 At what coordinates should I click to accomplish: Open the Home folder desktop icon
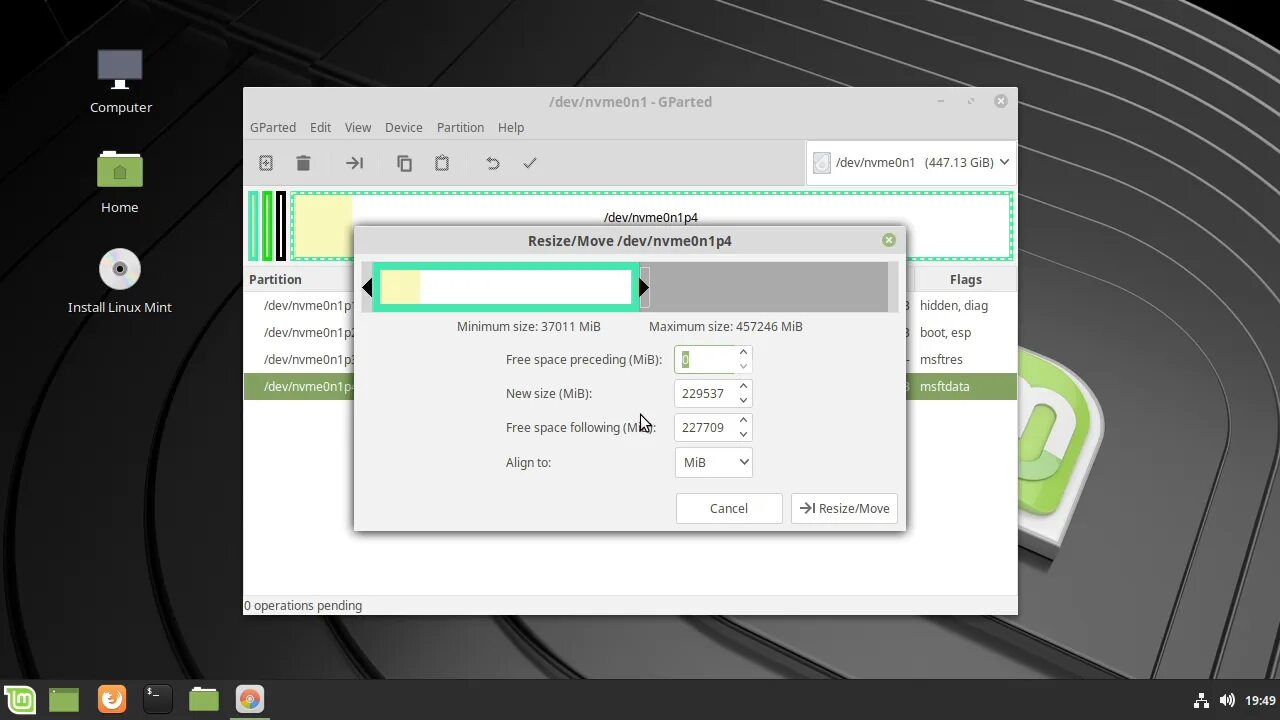[x=120, y=181]
